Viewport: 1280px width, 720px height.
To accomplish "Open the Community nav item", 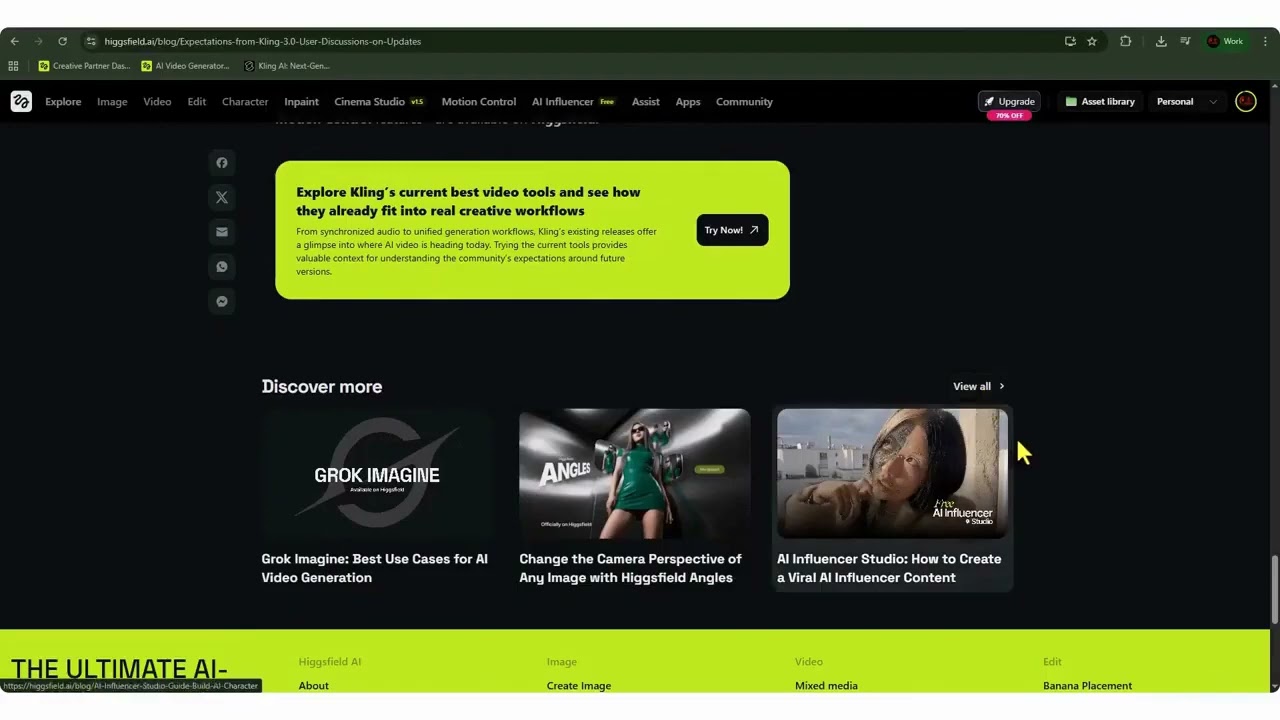I will click(744, 101).
